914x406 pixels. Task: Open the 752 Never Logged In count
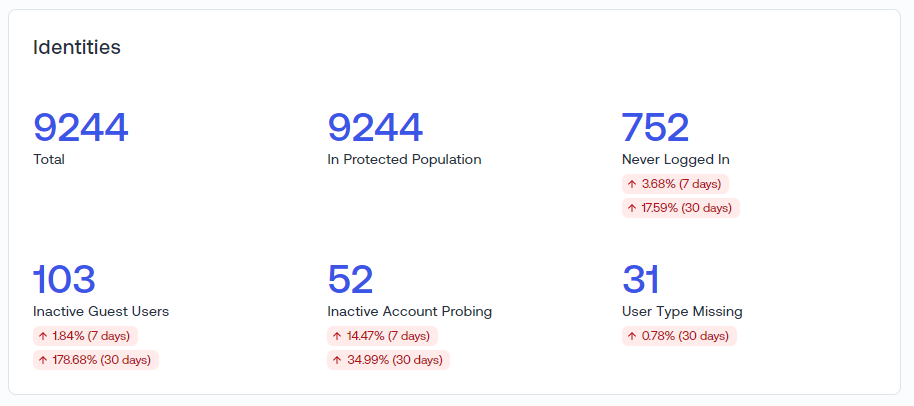coord(655,128)
